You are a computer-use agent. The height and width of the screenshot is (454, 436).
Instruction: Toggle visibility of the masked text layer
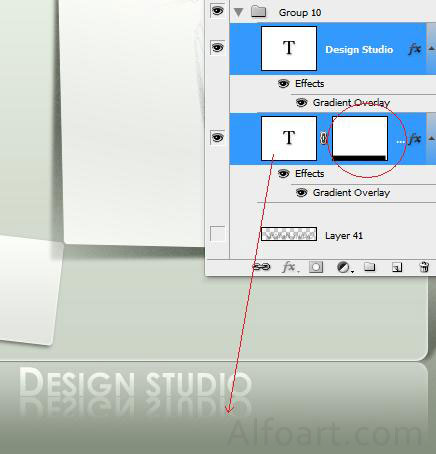(217, 137)
